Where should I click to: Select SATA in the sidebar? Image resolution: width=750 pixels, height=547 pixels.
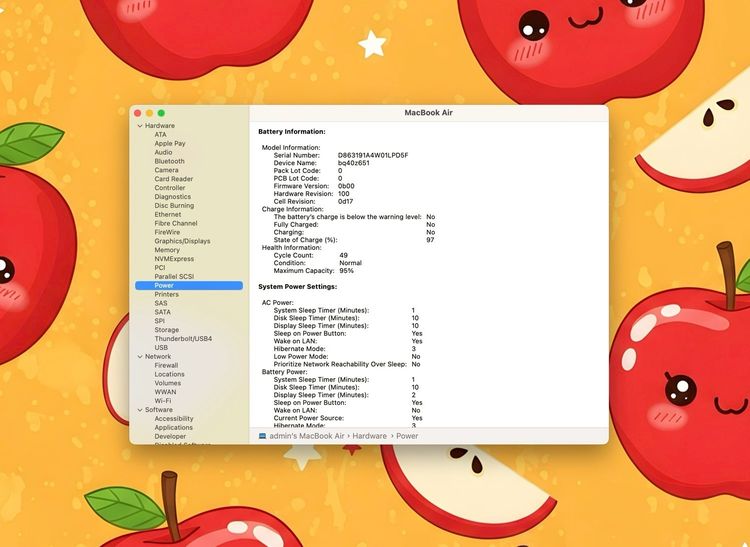pyautogui.click(x=163, y=312)
